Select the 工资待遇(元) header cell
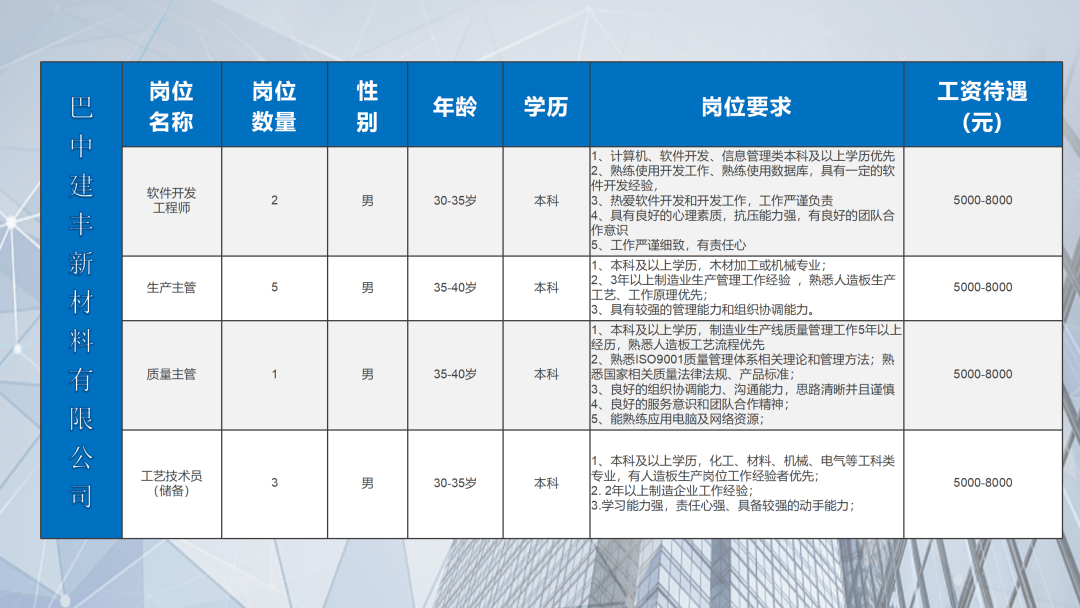 pyautogui.click(x=982, y=106)
